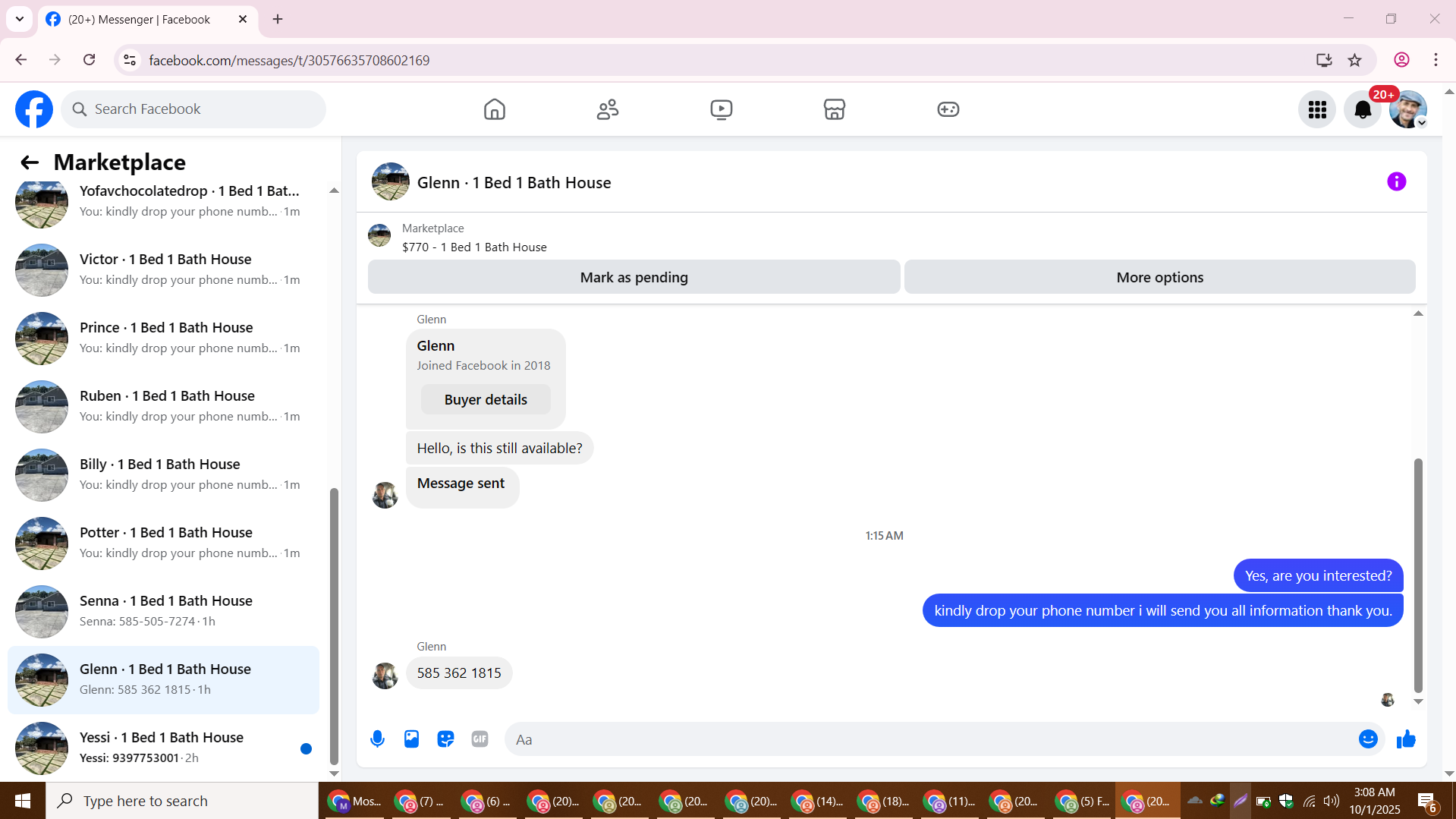
Task: Open Chrome three-dot menu
Action: (1436, 60)
